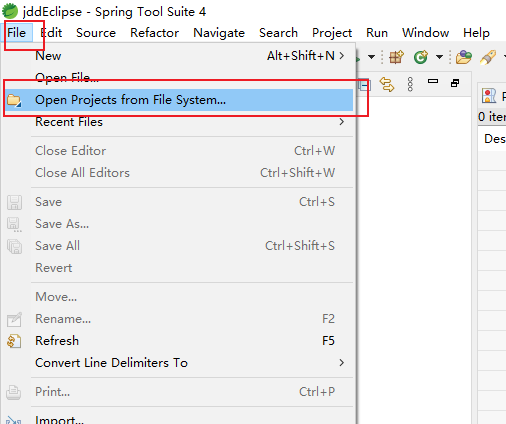Open the Navigate menu
506x424 pixels.
pos(219,33)
